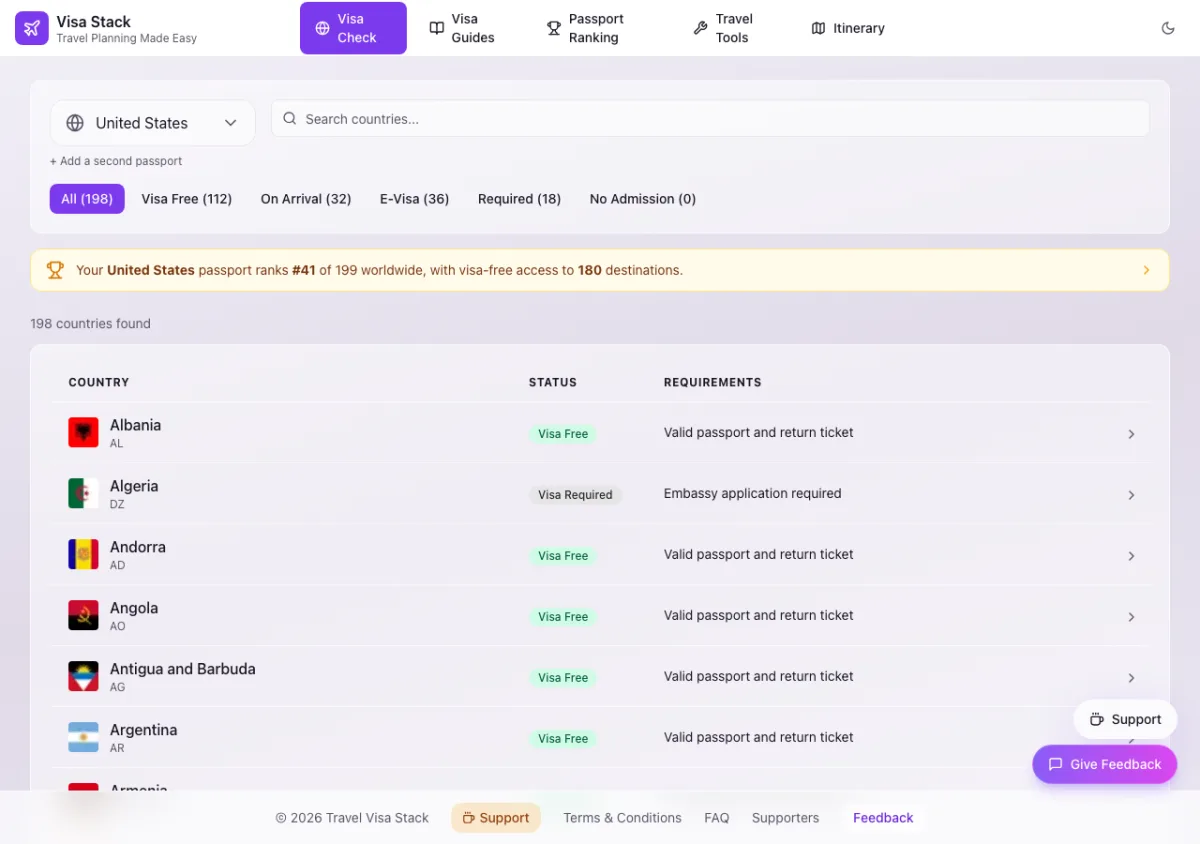Toggle dark mode with the moon icon
This screenshot has width=1200, height=844.
1168,28
